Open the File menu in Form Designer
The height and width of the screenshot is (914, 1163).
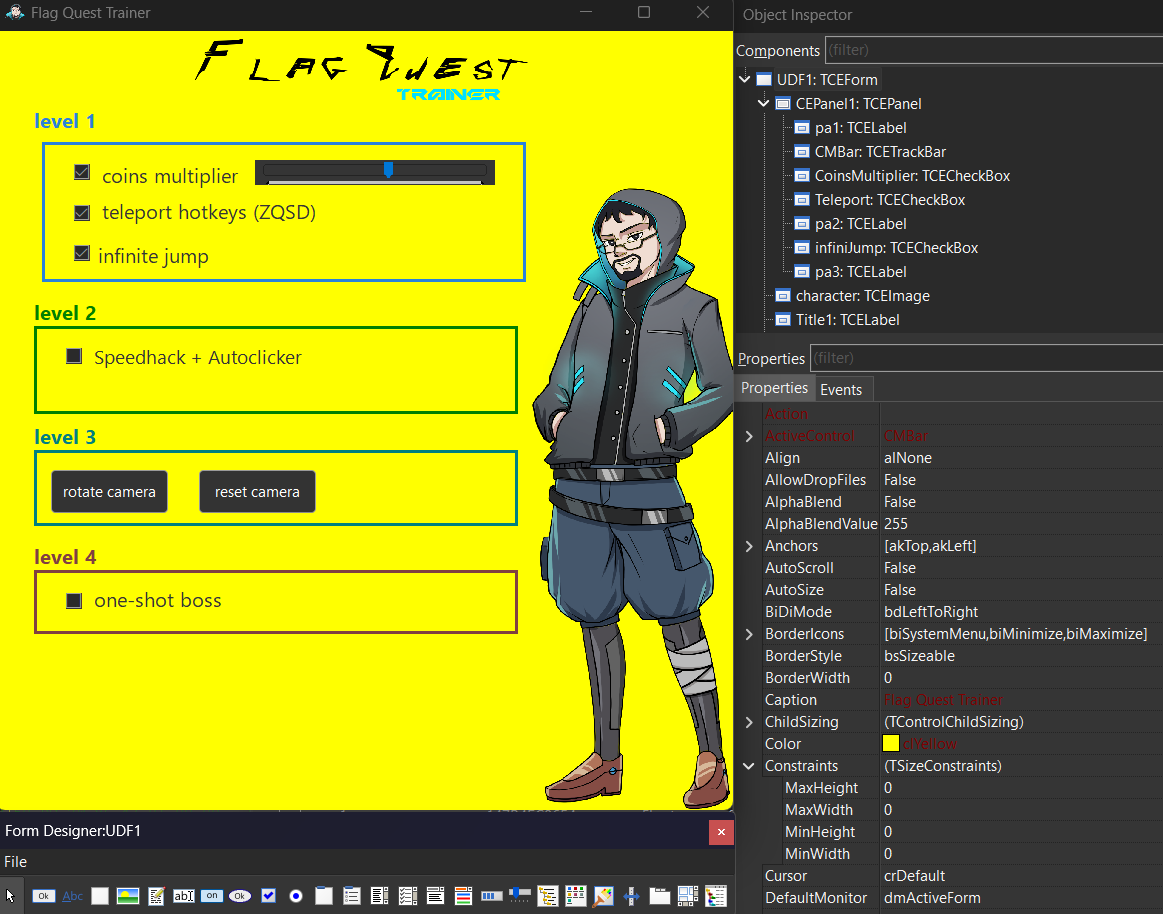(15, 861)
